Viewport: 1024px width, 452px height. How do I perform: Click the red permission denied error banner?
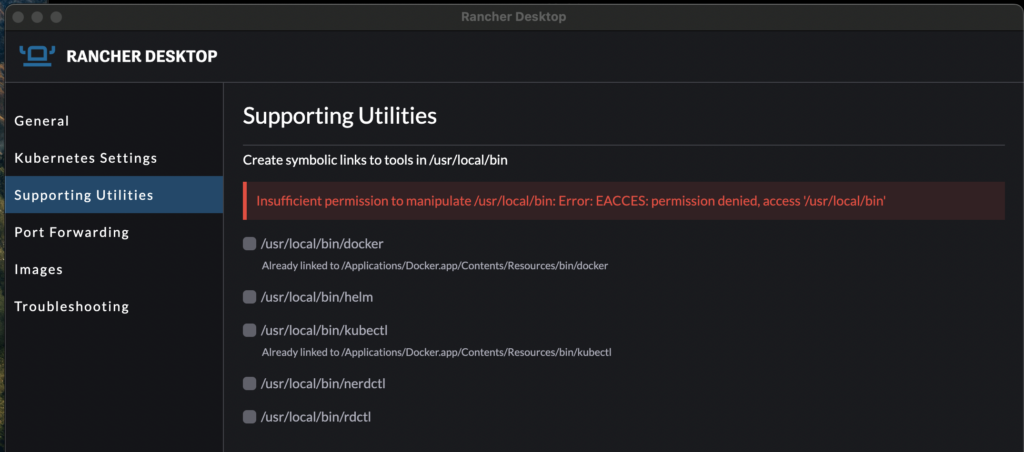pyautogui.click(x=624, y=201)
